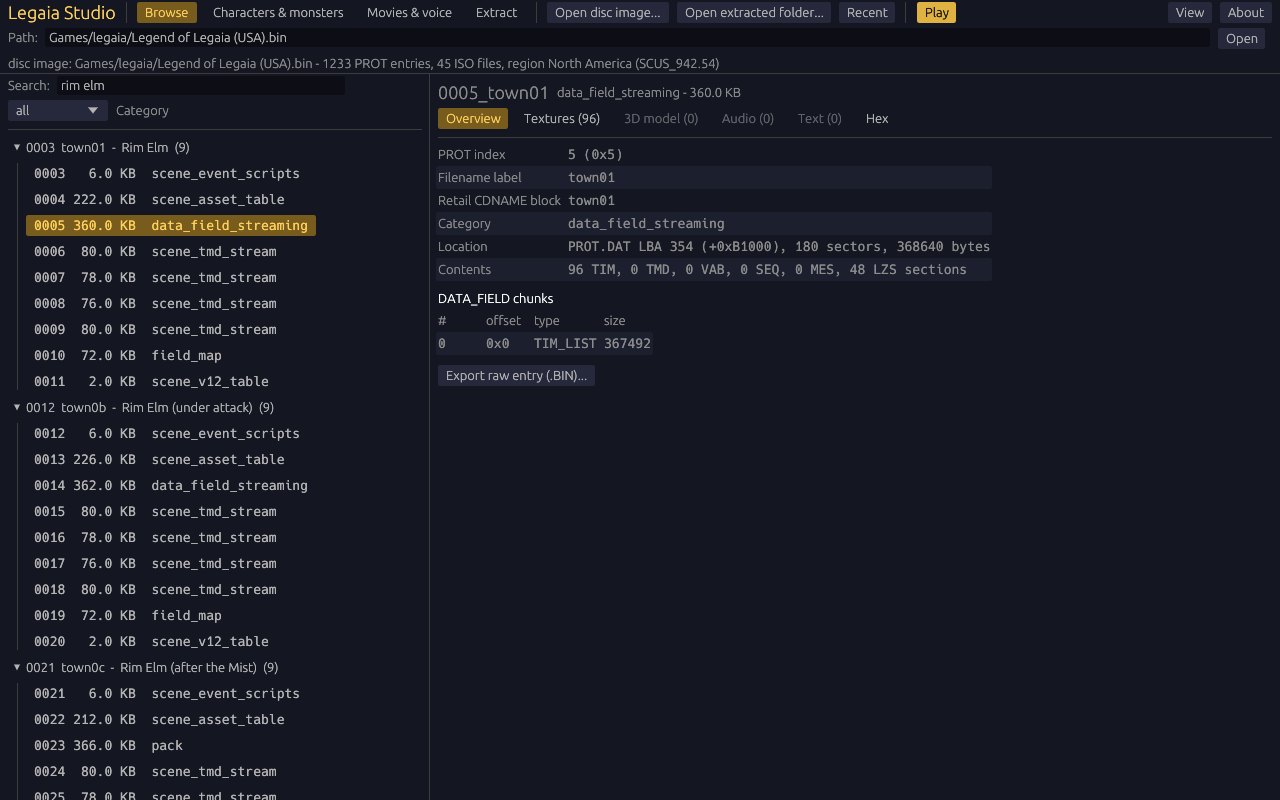Select entry 0019 field_map
The width and height of the screenshot is (1280, 800).
point(128,615)
